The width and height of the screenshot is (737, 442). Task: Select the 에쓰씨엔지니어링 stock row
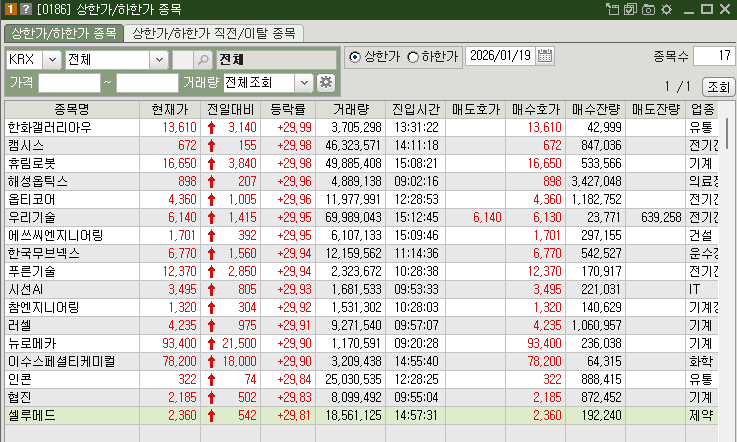[361, 235]
